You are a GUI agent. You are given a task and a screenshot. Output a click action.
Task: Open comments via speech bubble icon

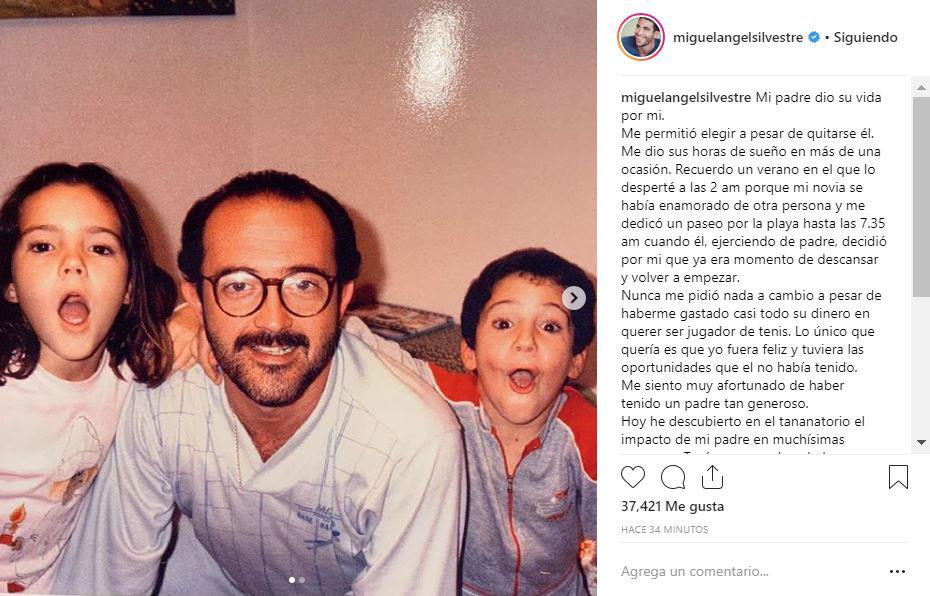(673, 477)
